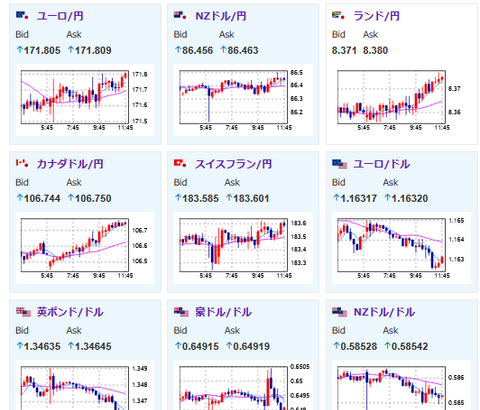This screenshot has width=480, height=410.
Task: Click the Aussie Dollar/Dollar flag icon
Action: [x=181, y=312]
